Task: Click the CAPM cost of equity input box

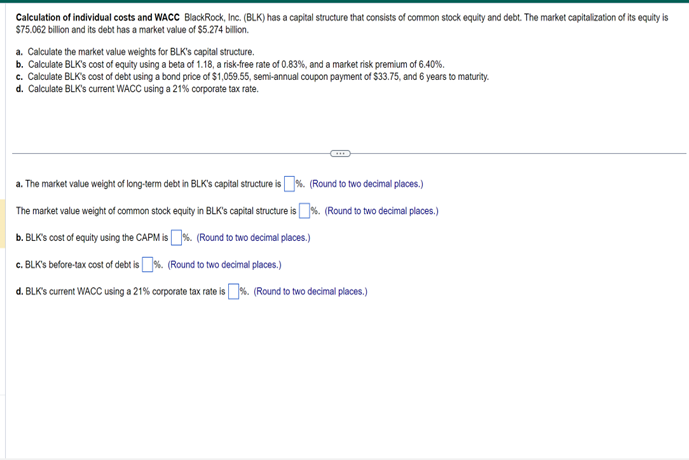Action: point(176,238)
